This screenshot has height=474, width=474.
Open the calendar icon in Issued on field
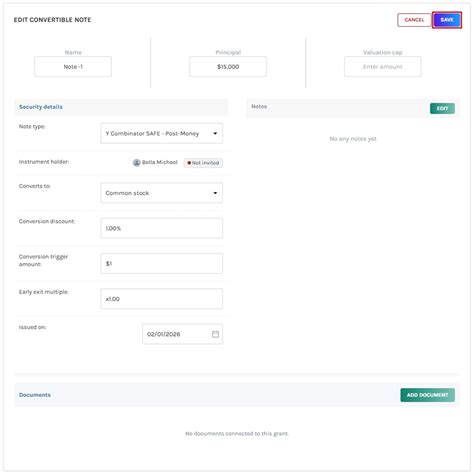click(x=215, y=334)
